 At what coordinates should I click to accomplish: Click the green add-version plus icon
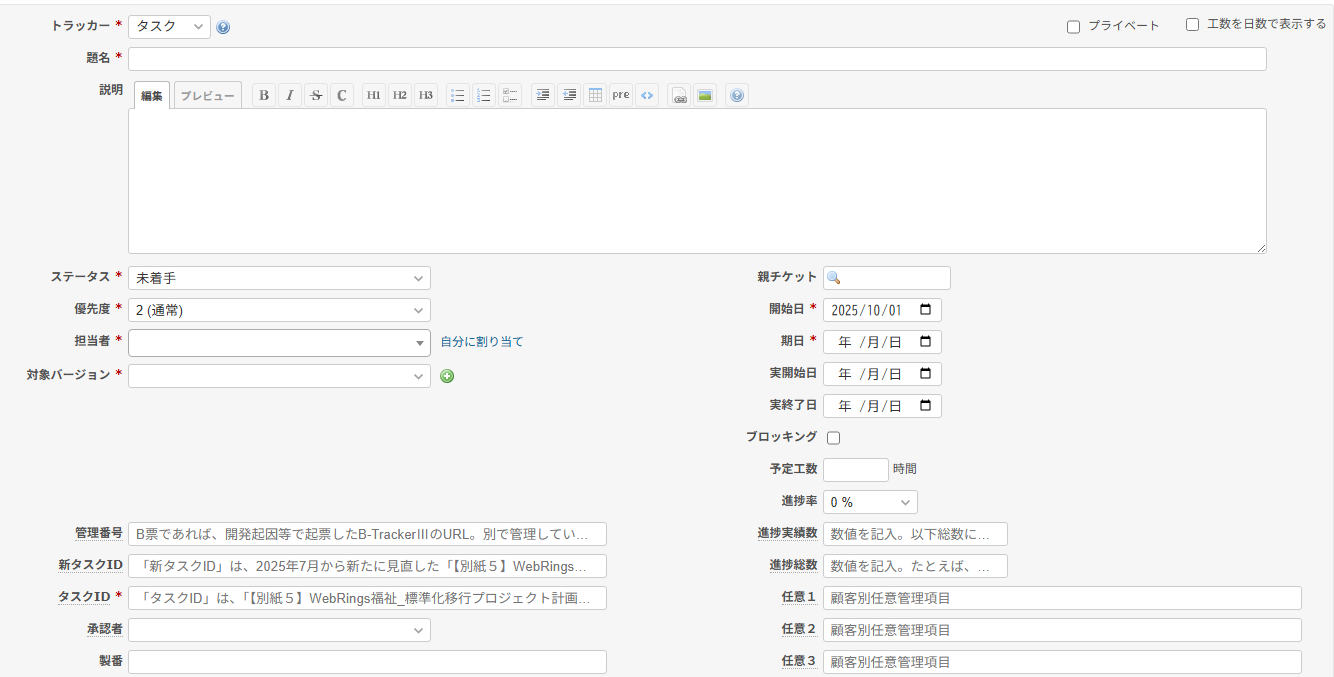pyautogui.click(x=447, y=376)
